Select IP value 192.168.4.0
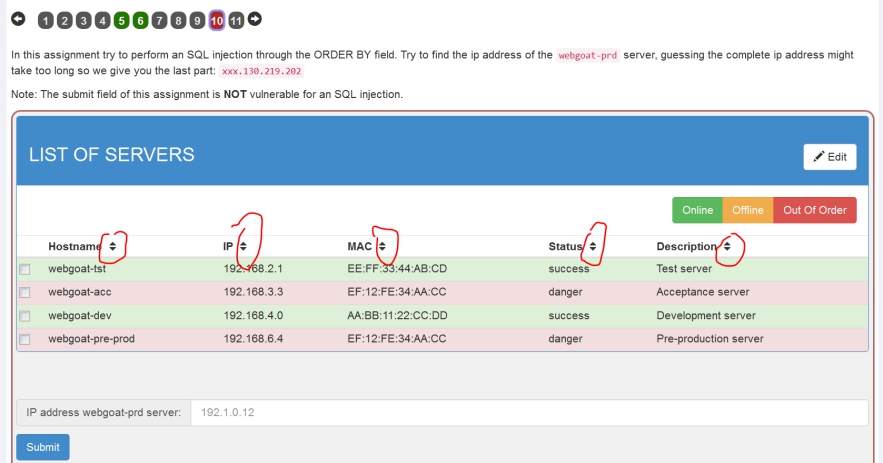Screen dimensions: 883x463 [253, 315]
